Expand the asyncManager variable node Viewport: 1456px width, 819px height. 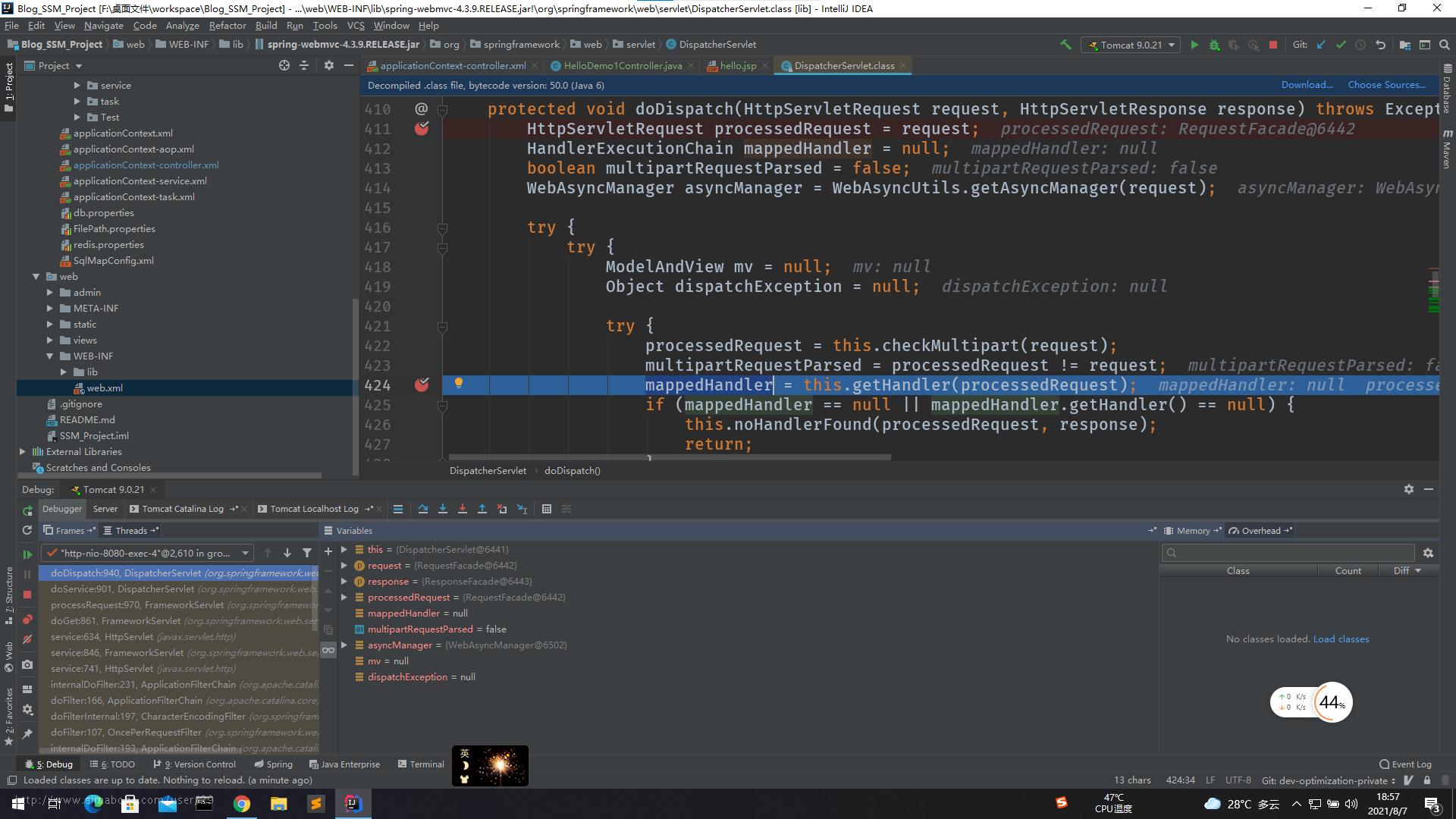click(x=344, y=645)
